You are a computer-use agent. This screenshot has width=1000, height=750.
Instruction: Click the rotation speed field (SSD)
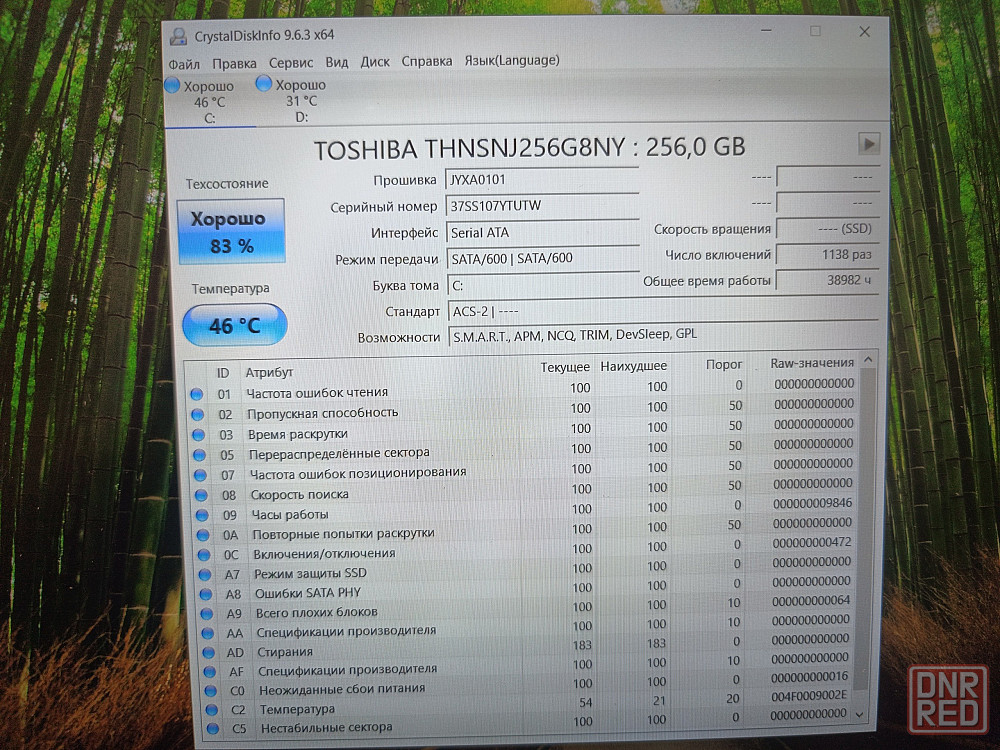click(x=827, y=228)
